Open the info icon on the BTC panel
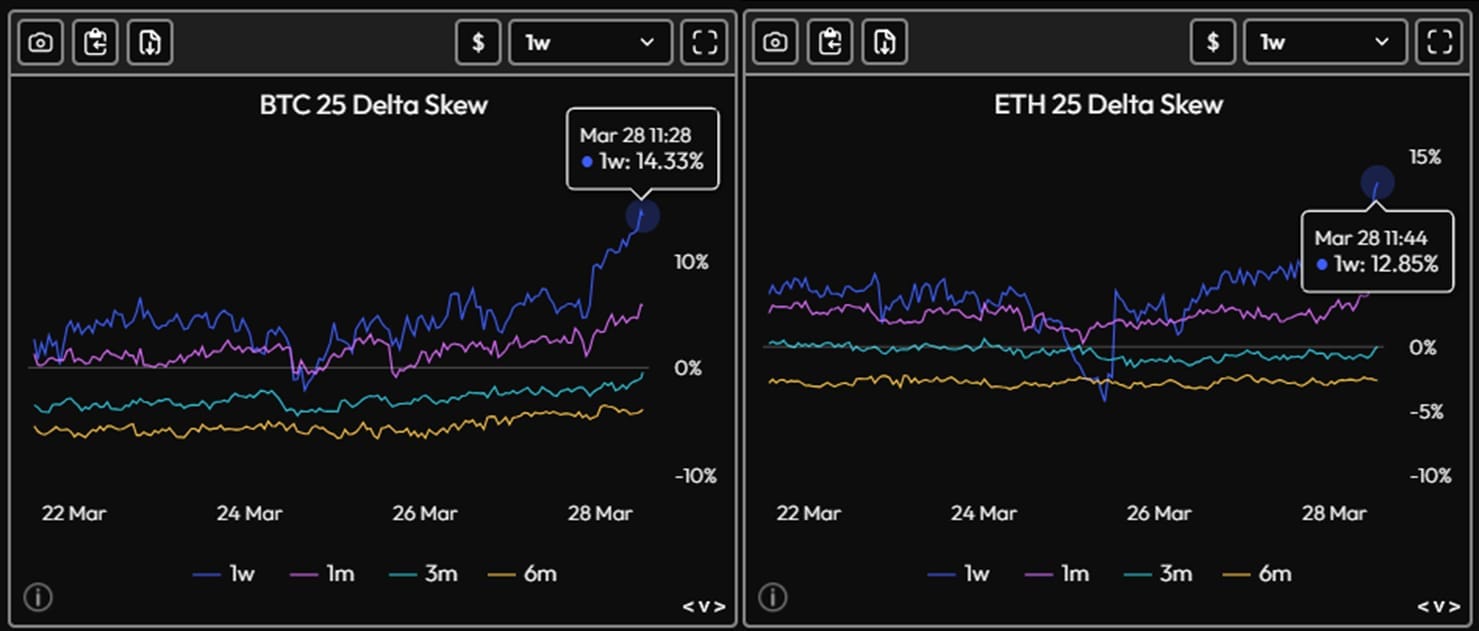The image size is (1479, 631). [x=37, y=598]
